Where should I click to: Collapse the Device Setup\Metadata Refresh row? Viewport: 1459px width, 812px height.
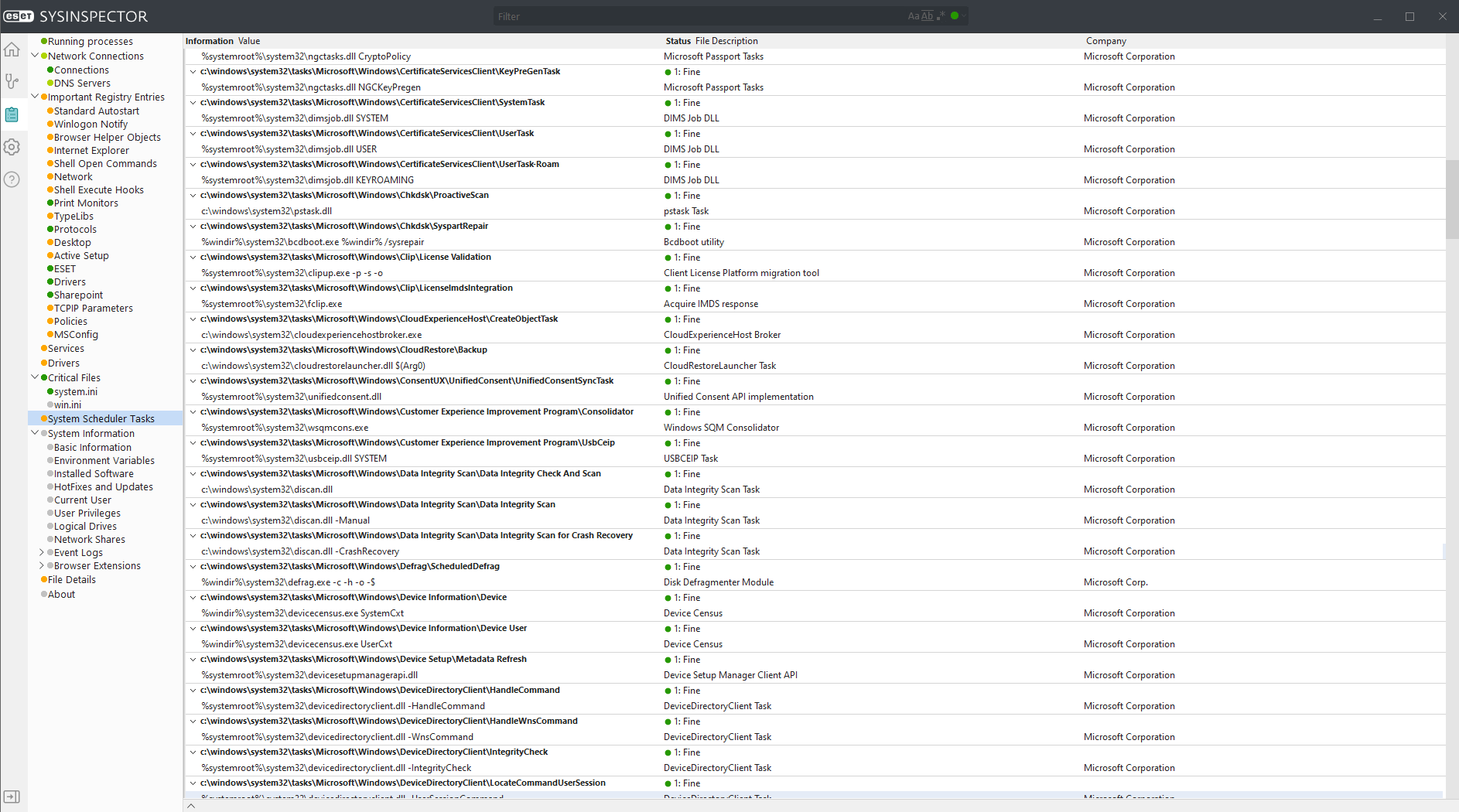click(193, 659)
